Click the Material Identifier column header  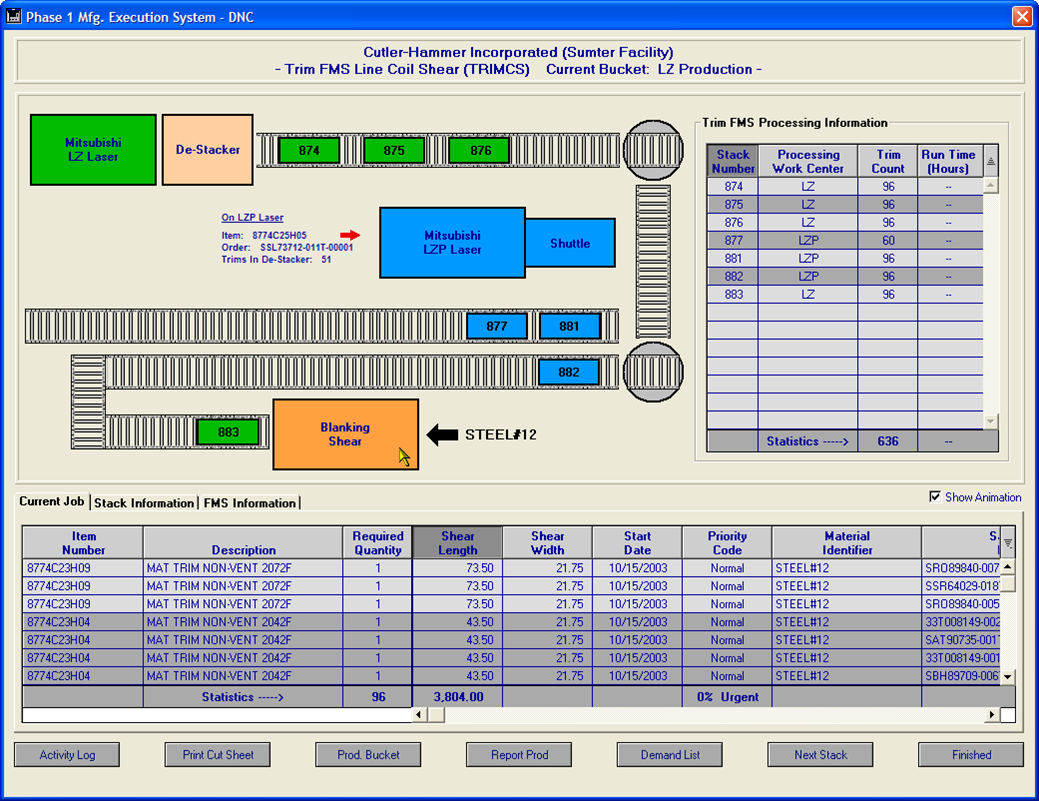[x=847, y=543]
